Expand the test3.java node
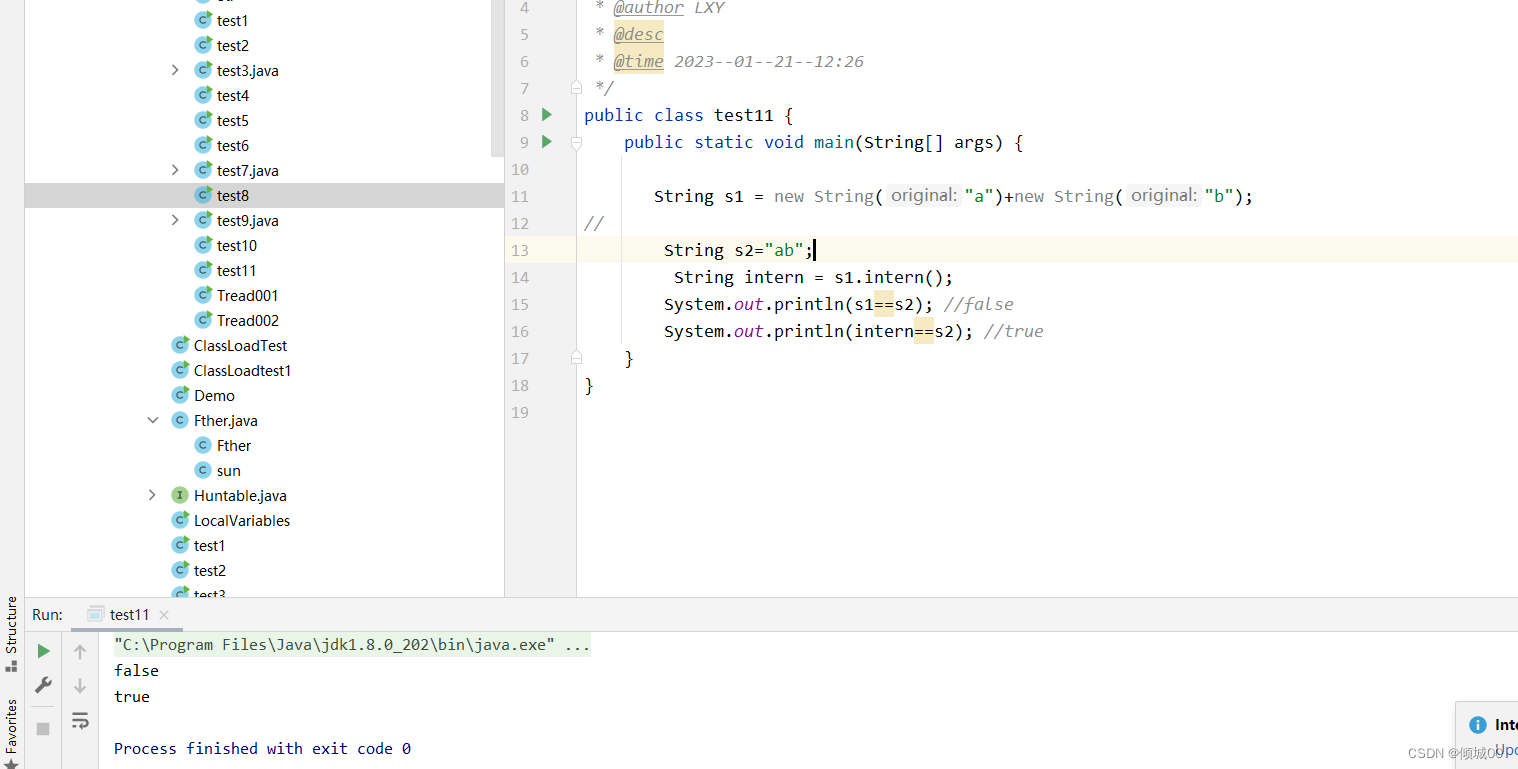 [x=175, y=70]
